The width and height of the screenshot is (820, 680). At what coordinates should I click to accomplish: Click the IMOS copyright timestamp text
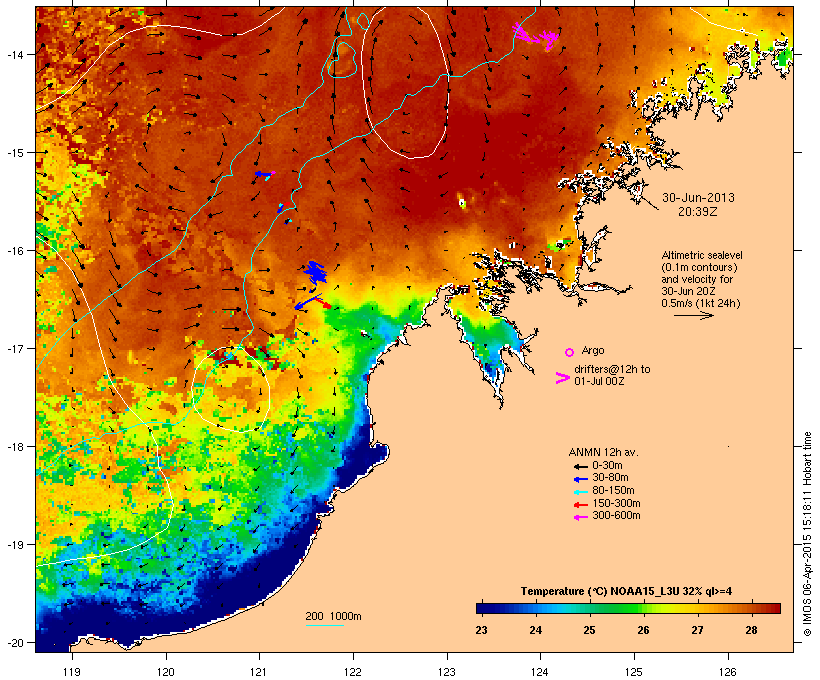pyautogui.click(x=807, y=534)
